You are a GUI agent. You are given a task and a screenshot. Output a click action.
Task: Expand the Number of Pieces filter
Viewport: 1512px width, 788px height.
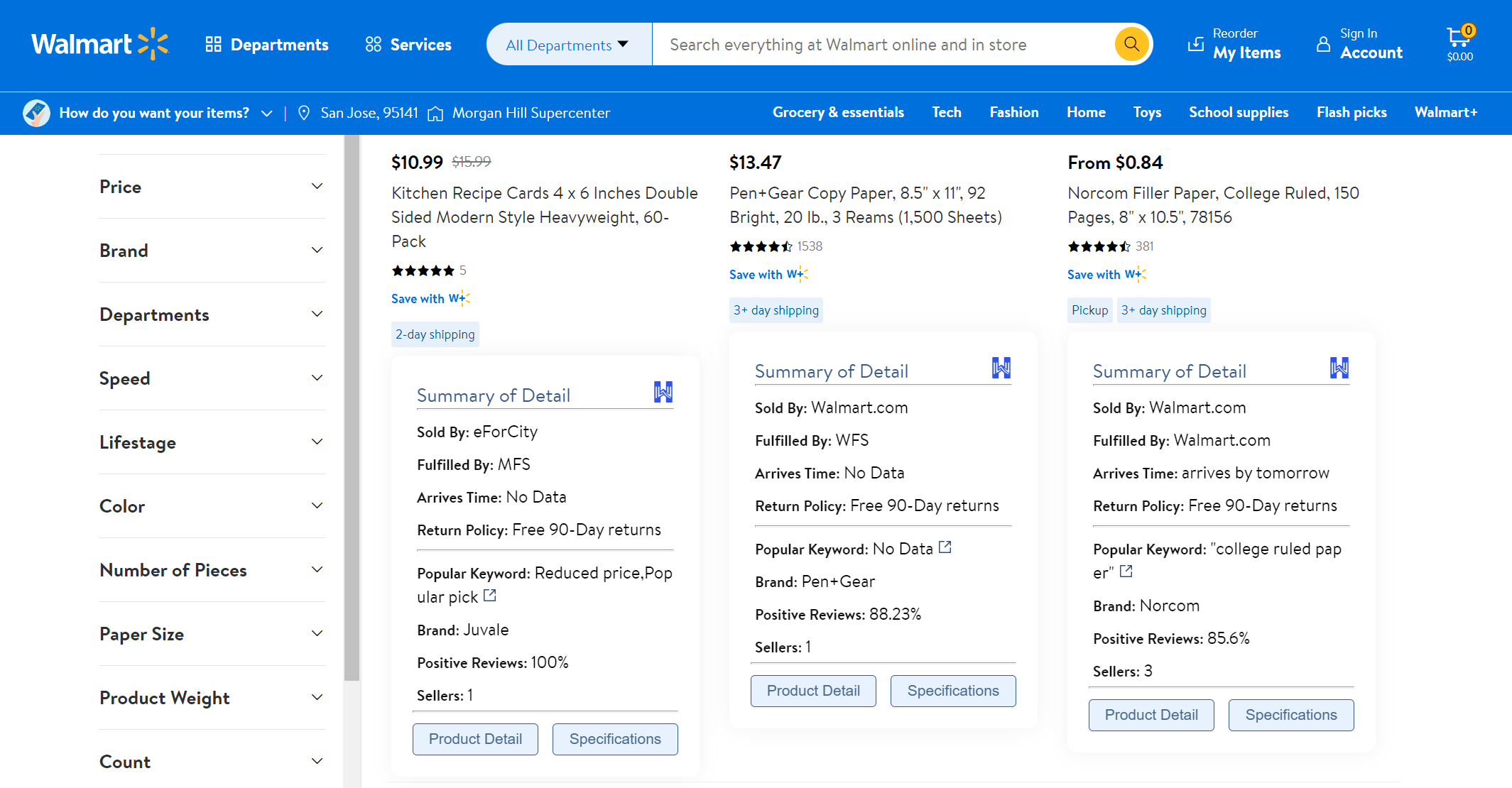(x=212, y=570)
